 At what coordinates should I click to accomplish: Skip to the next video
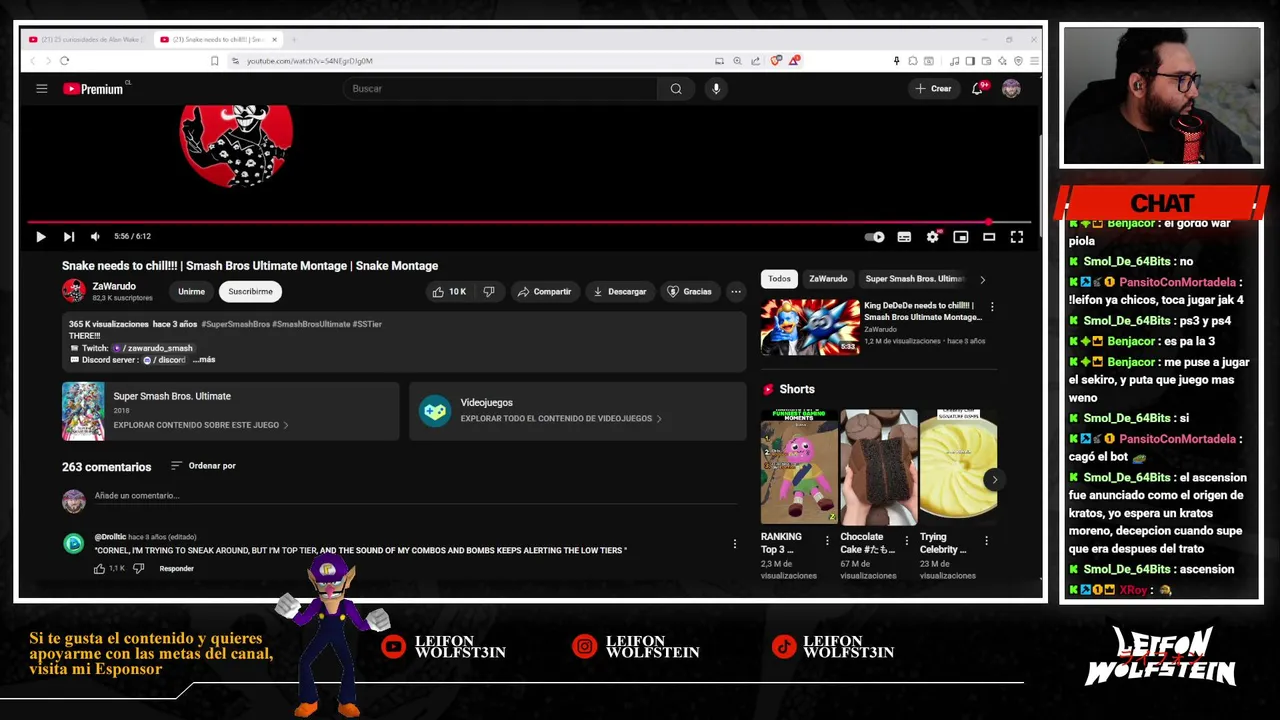point(68,237)
